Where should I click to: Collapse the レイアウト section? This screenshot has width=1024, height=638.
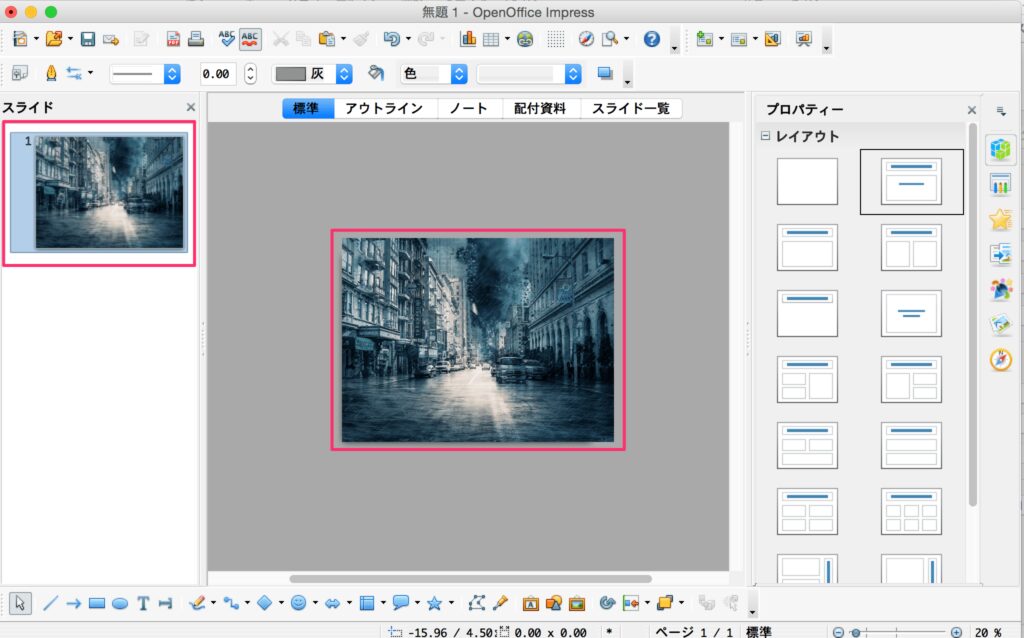[766, 136]
